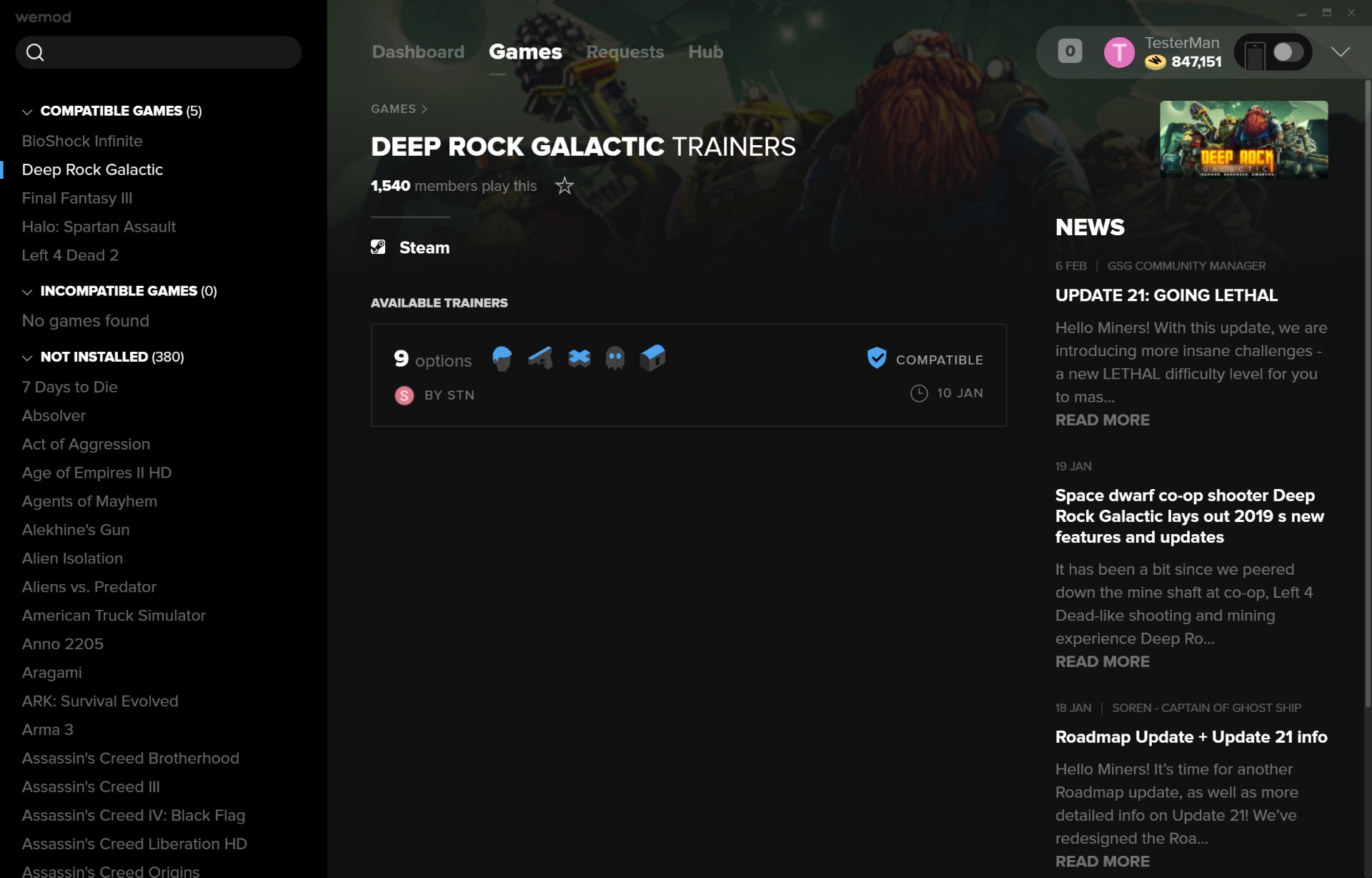
Task: Select Left 4 Dead 2 in the list
Action: 70,255
